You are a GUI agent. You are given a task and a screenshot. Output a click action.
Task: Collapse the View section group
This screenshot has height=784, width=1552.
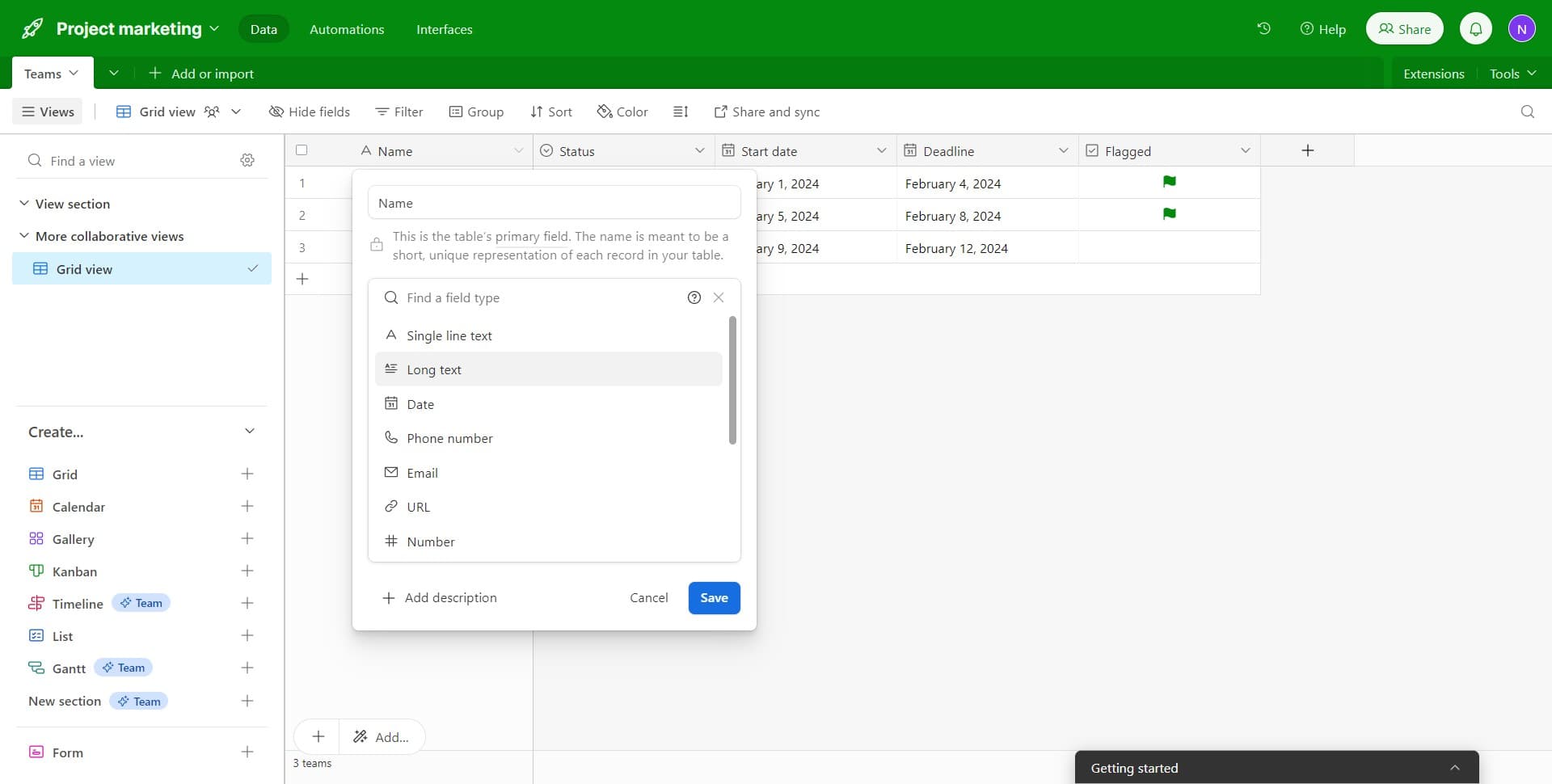(x=23, y=204)
